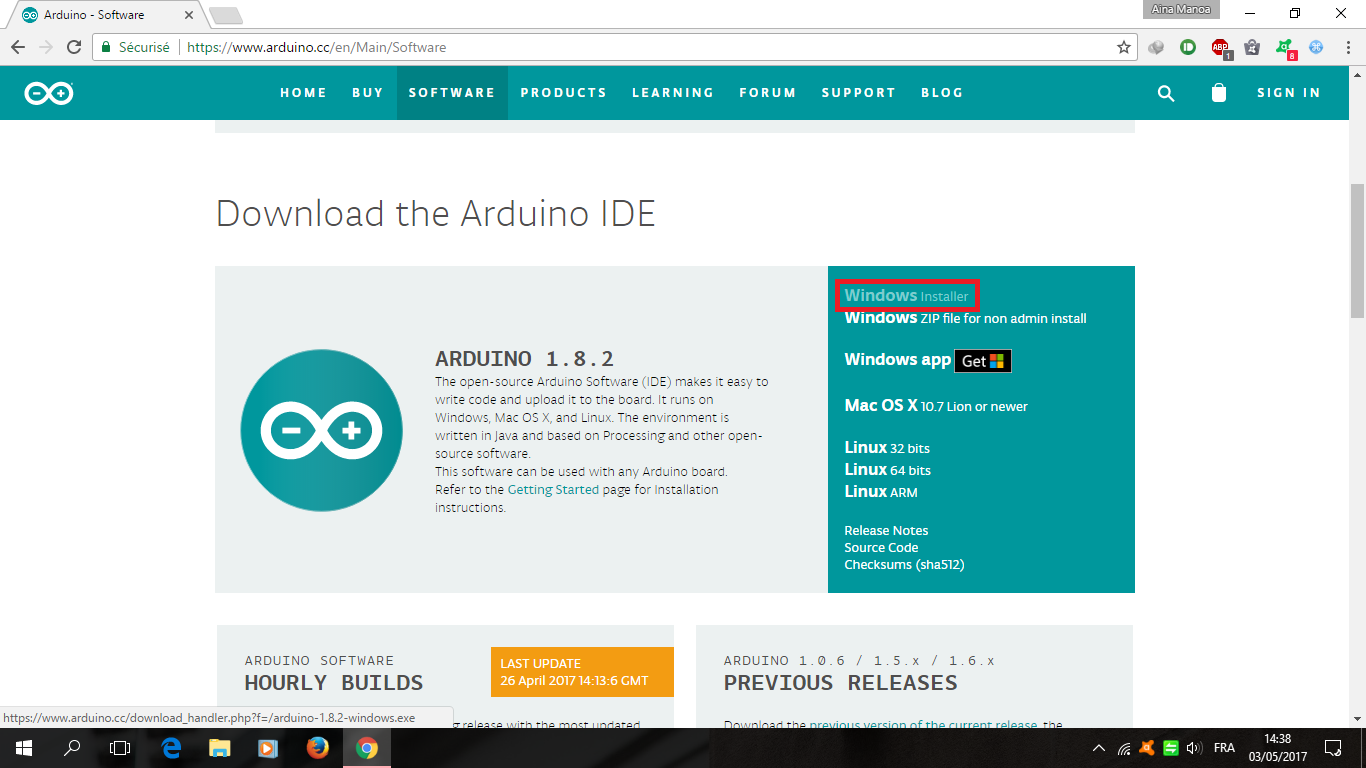Click the browser forward arrow
This screenshot has width=1366, height=768.
tap(46, 47)
